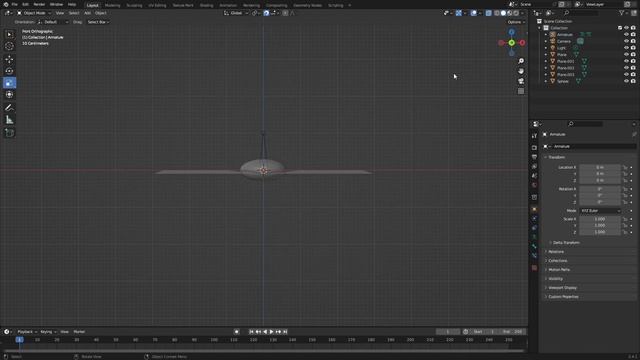Hide Plane in viewport via eye icon
Image resolution: width=640 pixels, height=360 pixels.
[626, 54]
